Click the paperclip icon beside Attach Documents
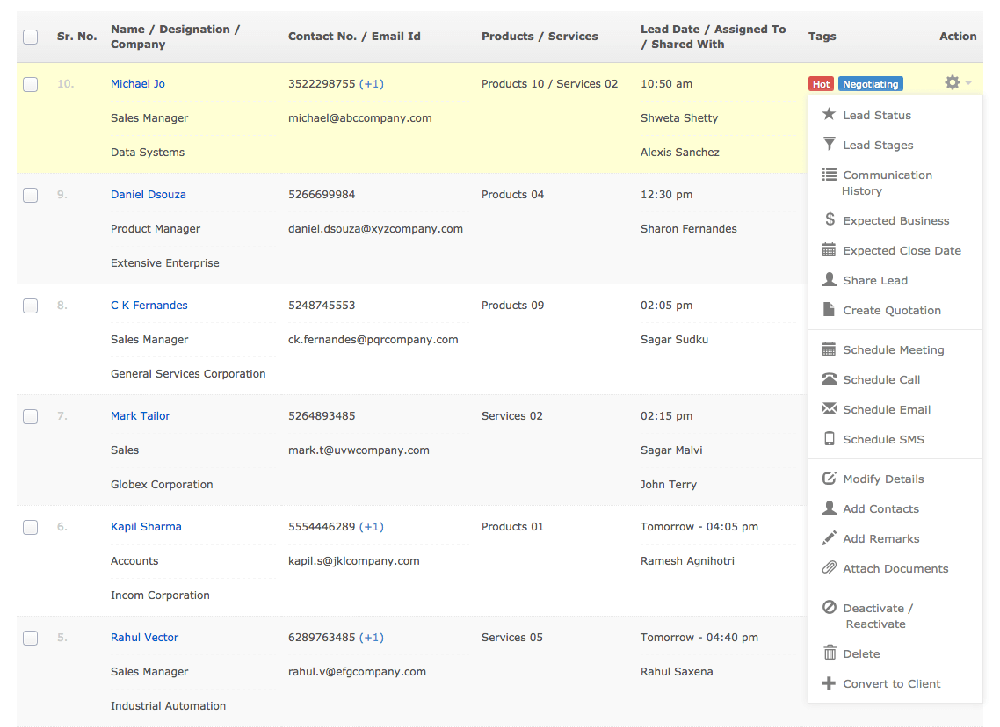The width and height of the screenshot is (1000, 727). click(x=829, y=568)
